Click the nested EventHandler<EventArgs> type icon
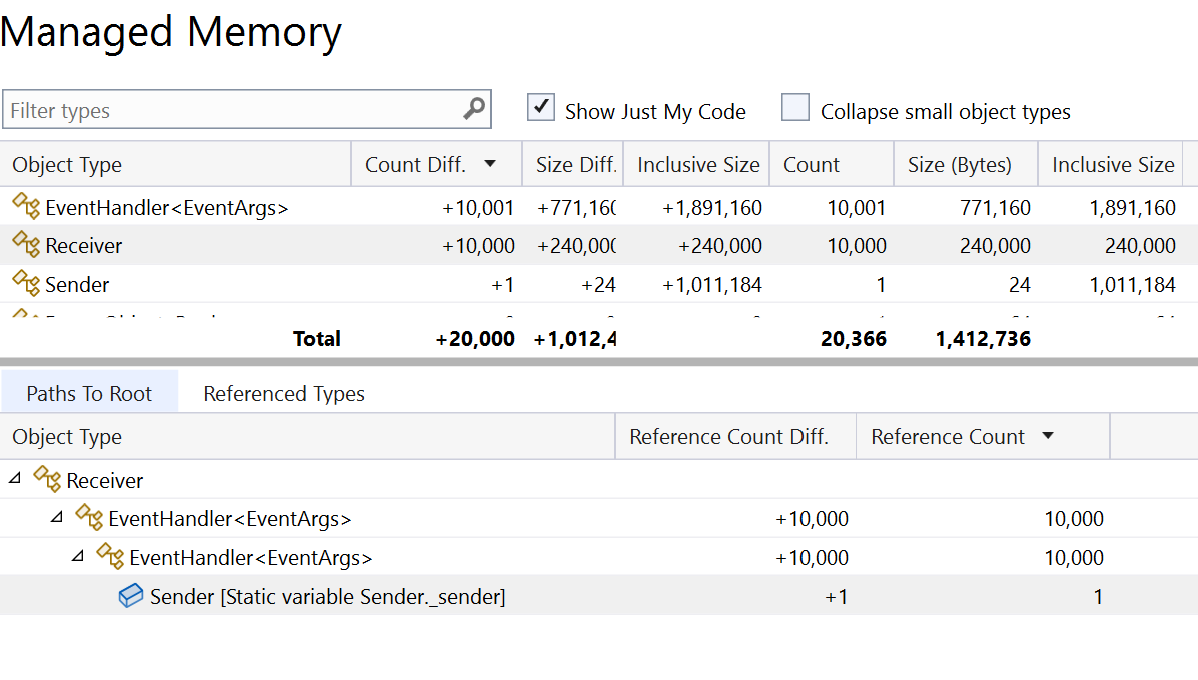Viewport: 1198px width, 680px height. point(110,557)
